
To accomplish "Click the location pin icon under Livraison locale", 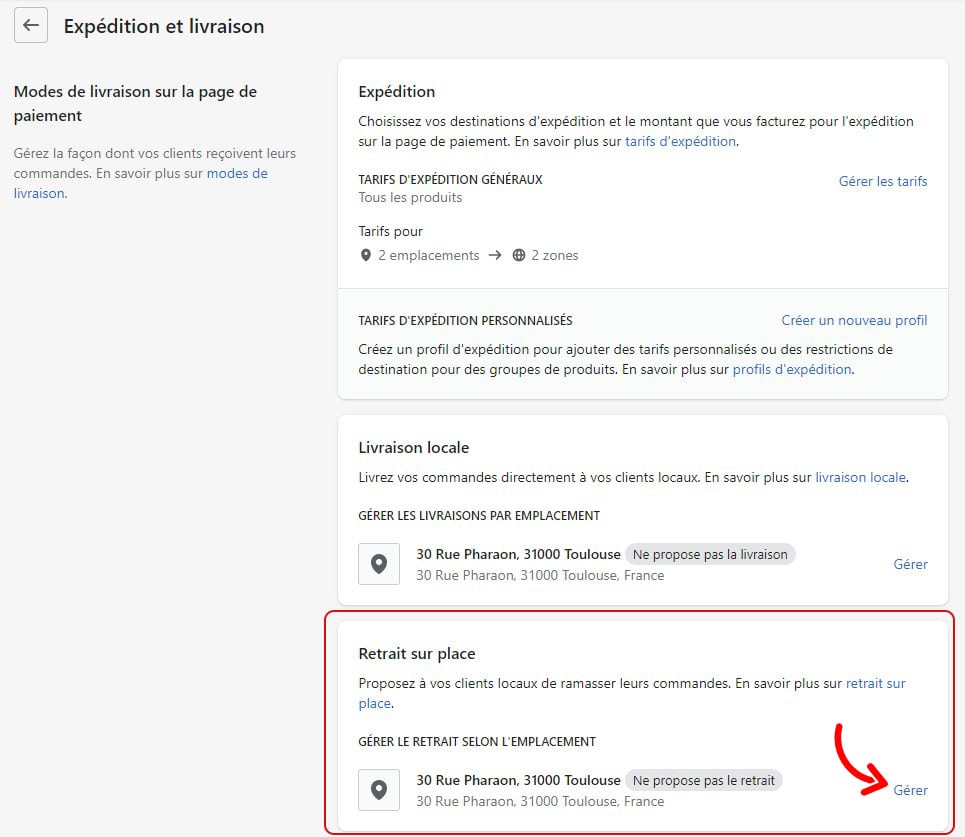I will pos(379,564).
